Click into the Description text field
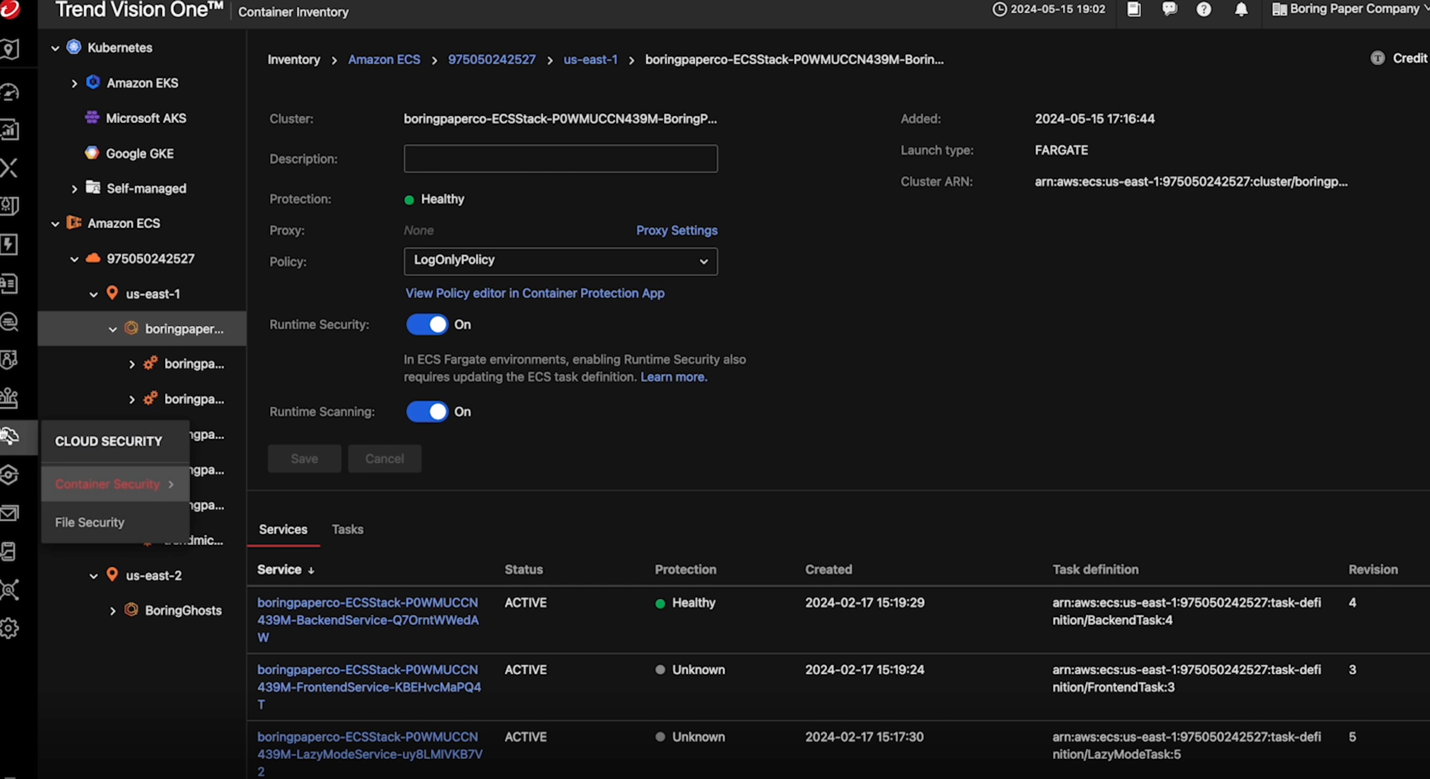The height and width of the screenshot is (779, 1430). pos(560,159)
